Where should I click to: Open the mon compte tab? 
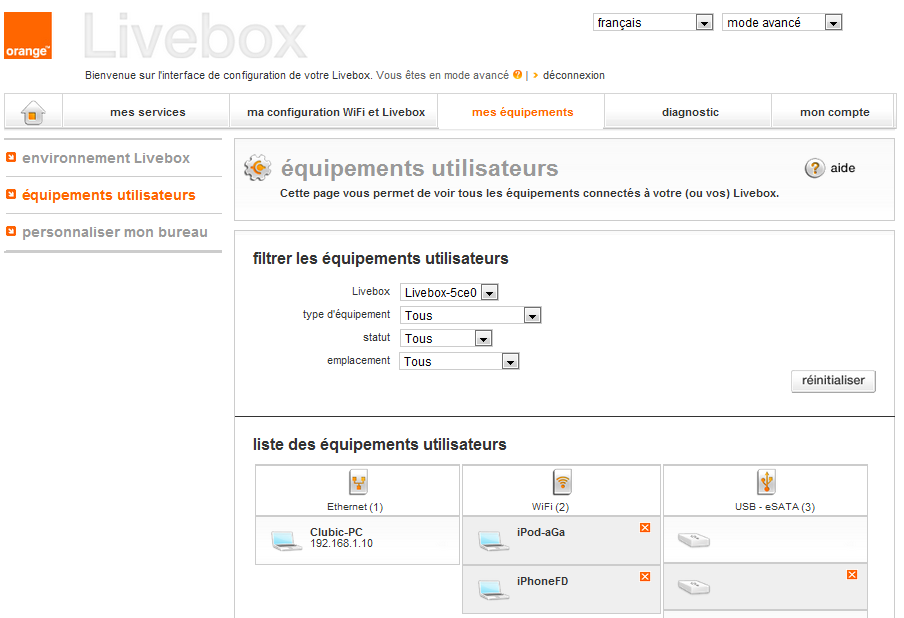point(834,112)
